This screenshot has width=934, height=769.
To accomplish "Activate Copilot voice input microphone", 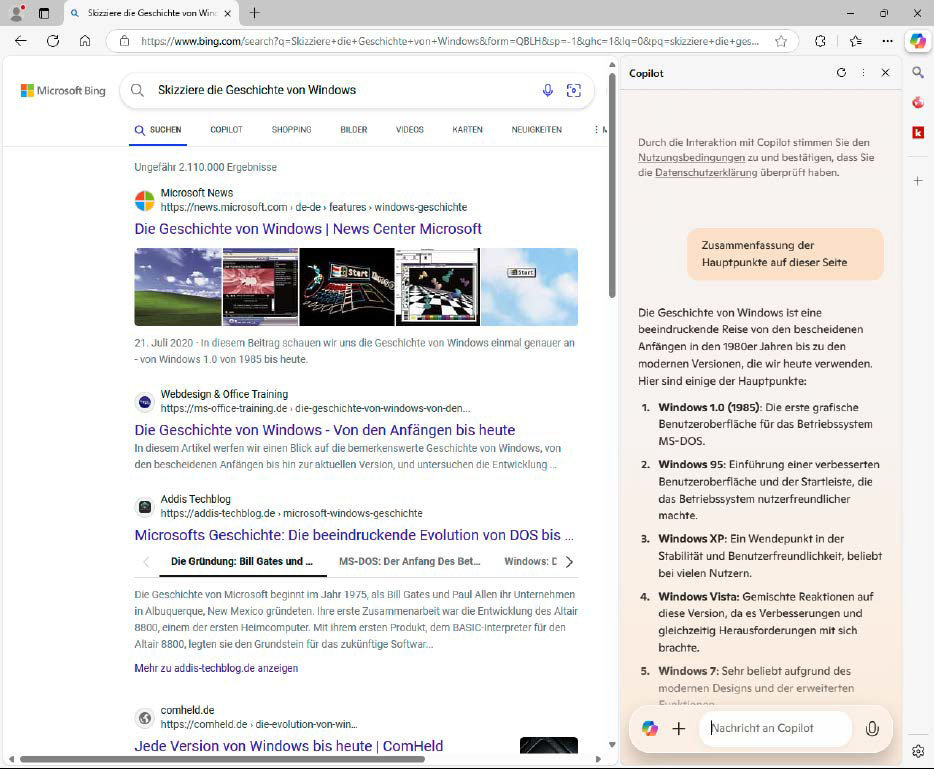I will pos(872,728).
